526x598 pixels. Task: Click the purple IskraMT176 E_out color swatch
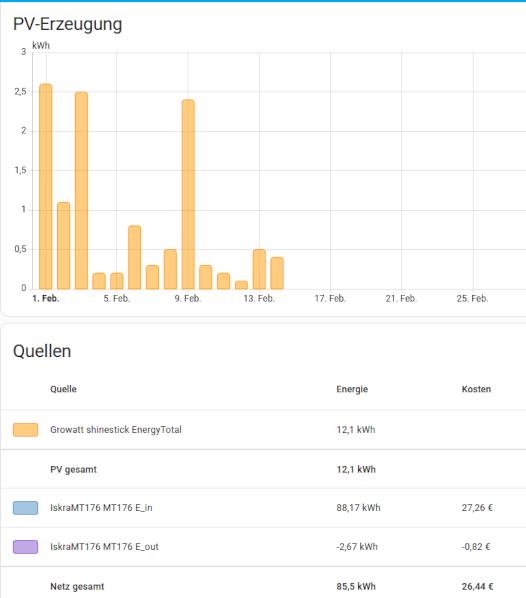click(x=25, y=547)
